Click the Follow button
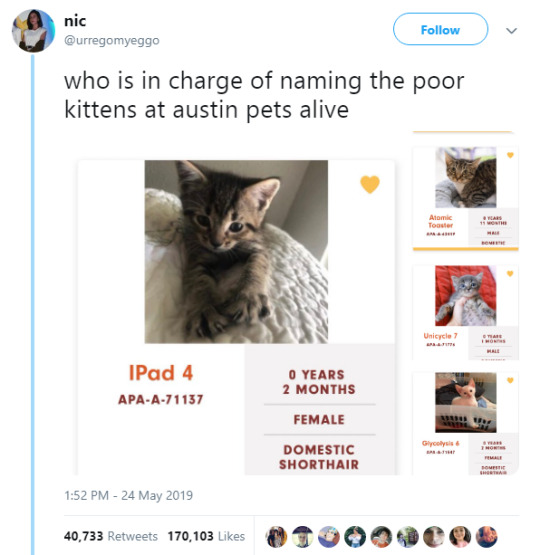This screenshot has width=540, height=555. pos(440,29)
